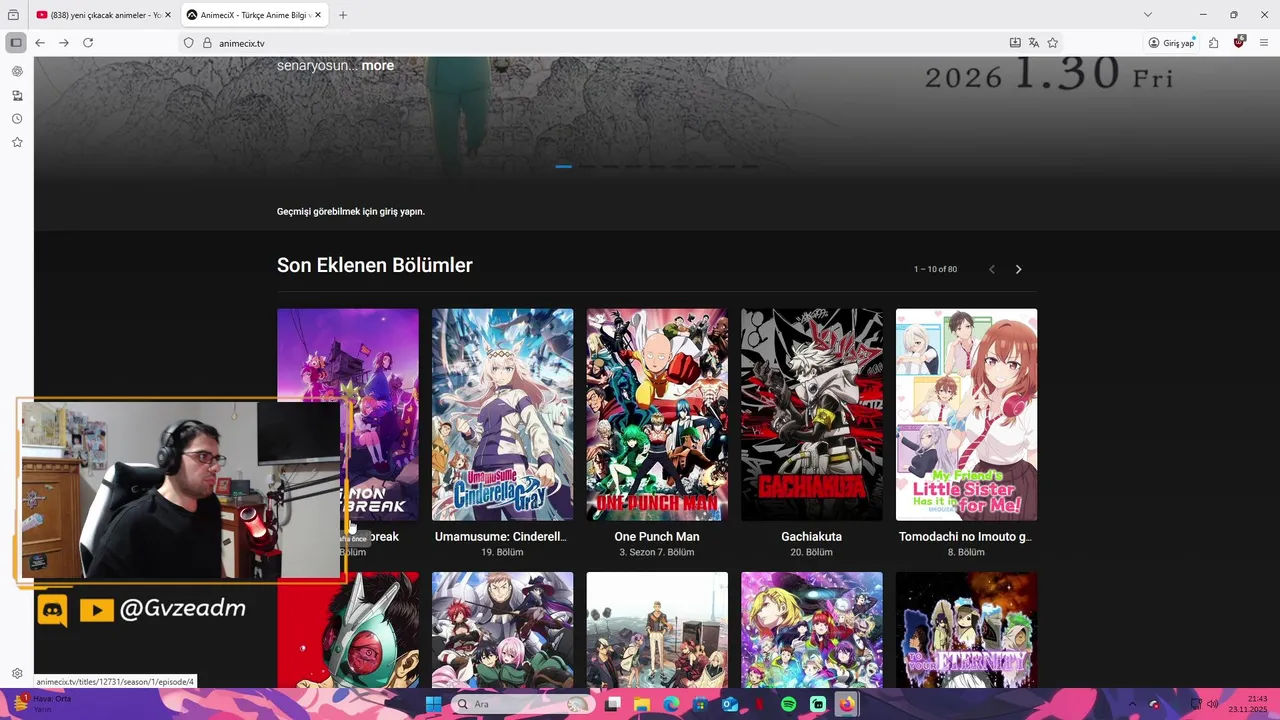The width and height of the screenshot is (1280, 720).
Task: Open Outlook from the taskbar
Action: tap(730, 704)
